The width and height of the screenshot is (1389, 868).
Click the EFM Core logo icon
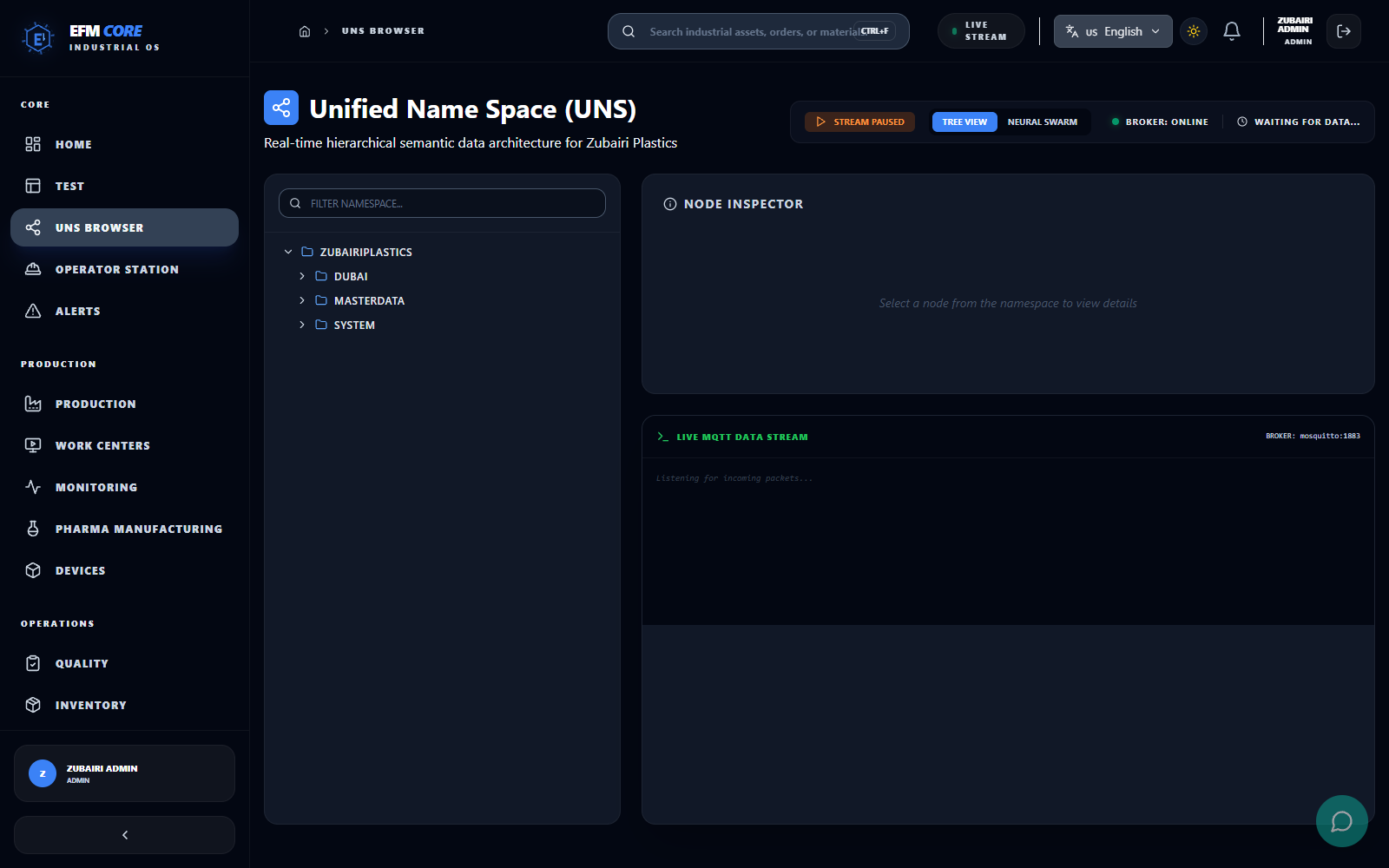tap(36, 37)
